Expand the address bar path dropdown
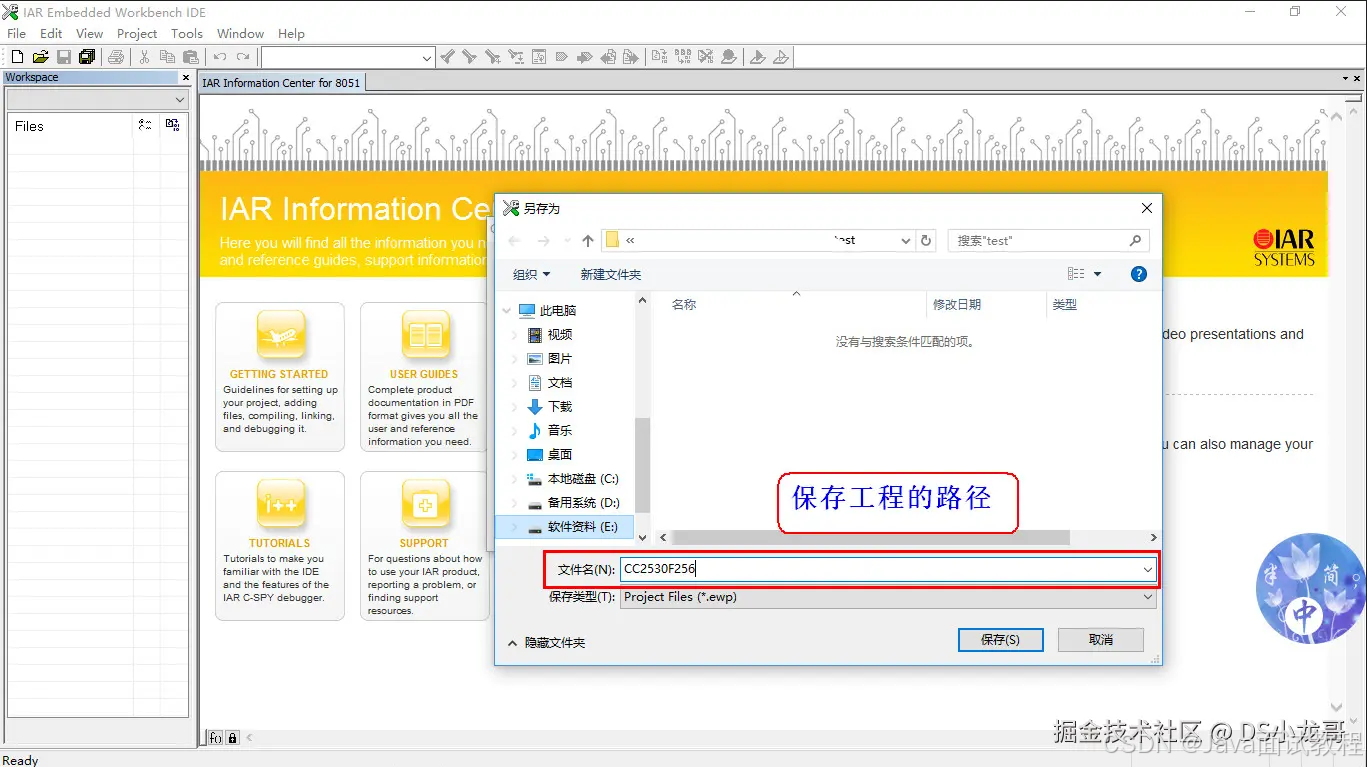This screenshot has height=767, width=1367. pos(906,241)
